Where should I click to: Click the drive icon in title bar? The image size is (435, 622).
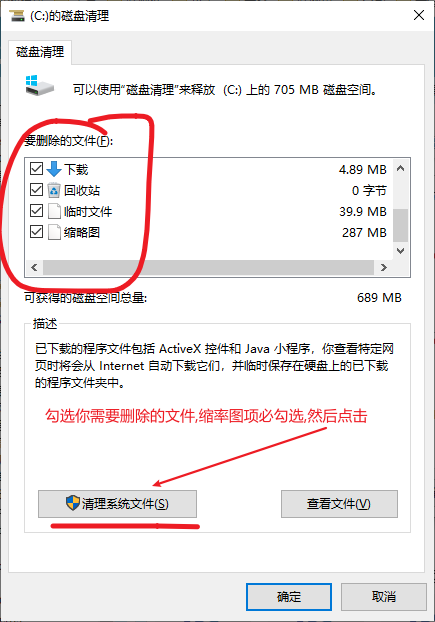pos(17,16)
